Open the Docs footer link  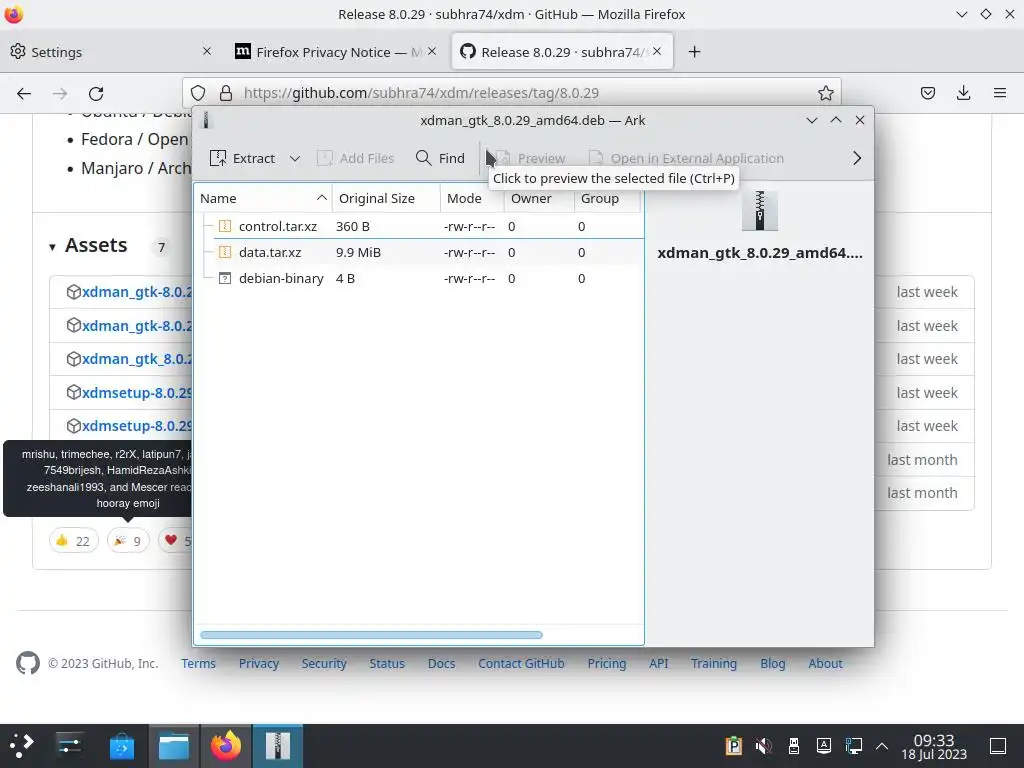[x=441, y=664]
